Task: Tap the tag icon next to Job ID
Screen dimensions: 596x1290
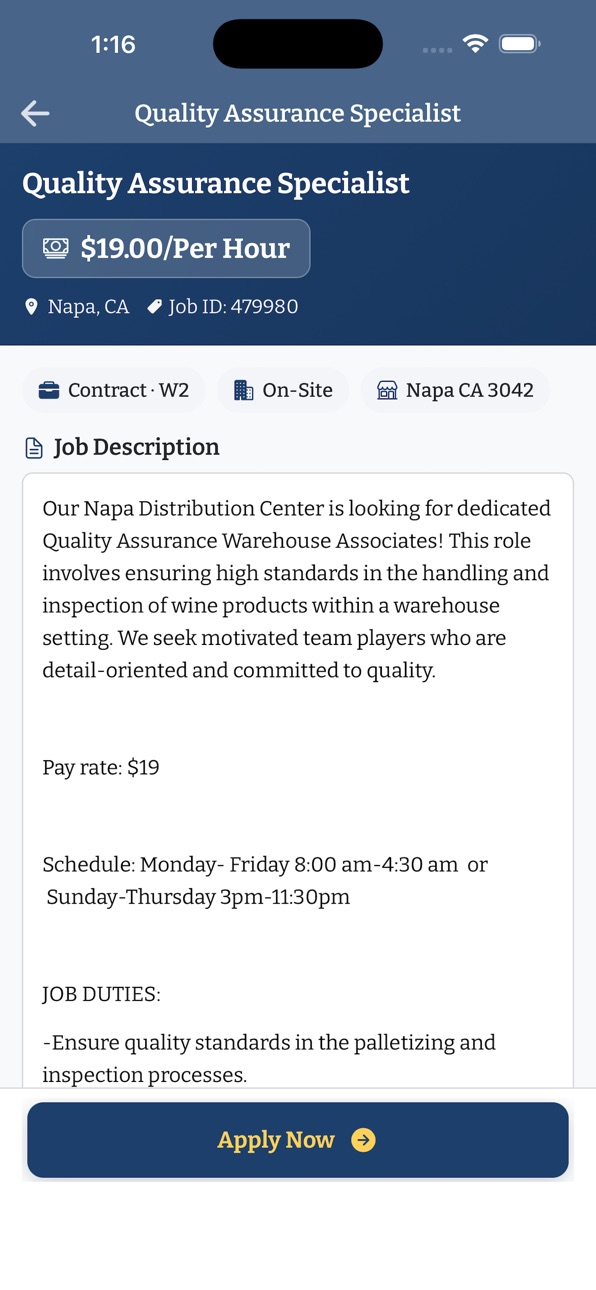Action: [154, 307]
